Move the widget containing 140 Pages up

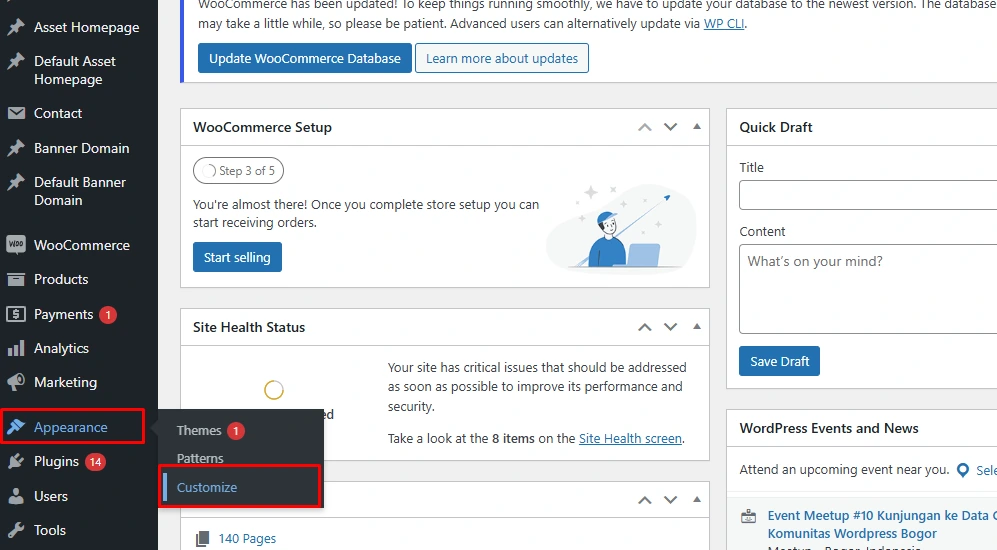point(645,500)
